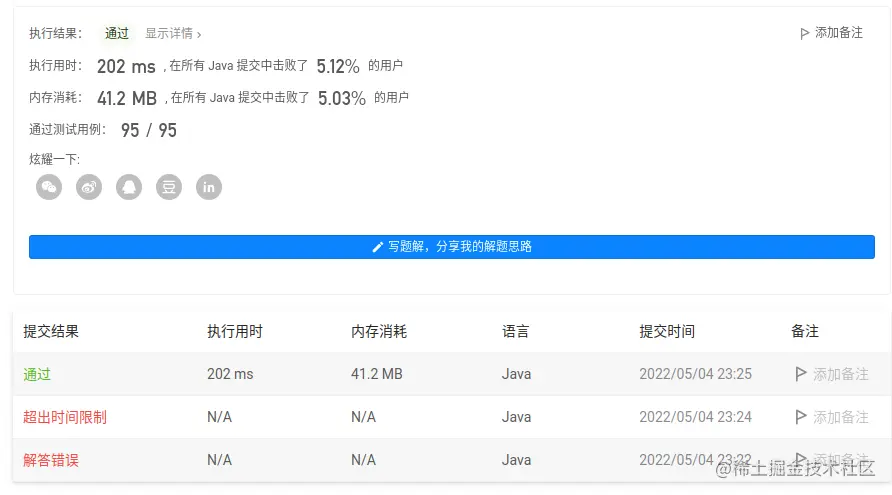Open the 解答错误 submission
This screenshot has width=892, height=495.
[x=51, y=460]
